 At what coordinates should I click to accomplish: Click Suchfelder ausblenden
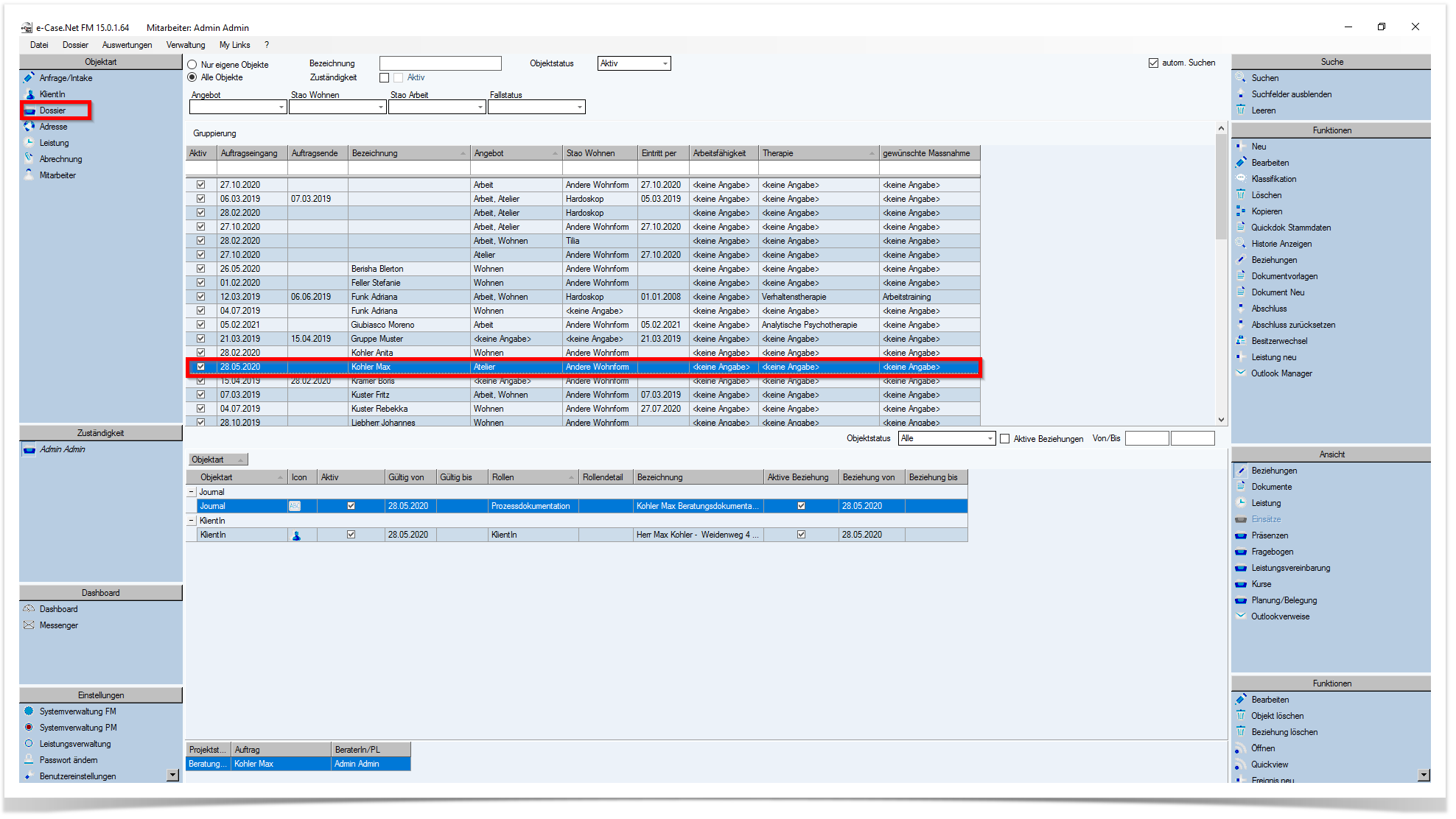[1291, 94]
